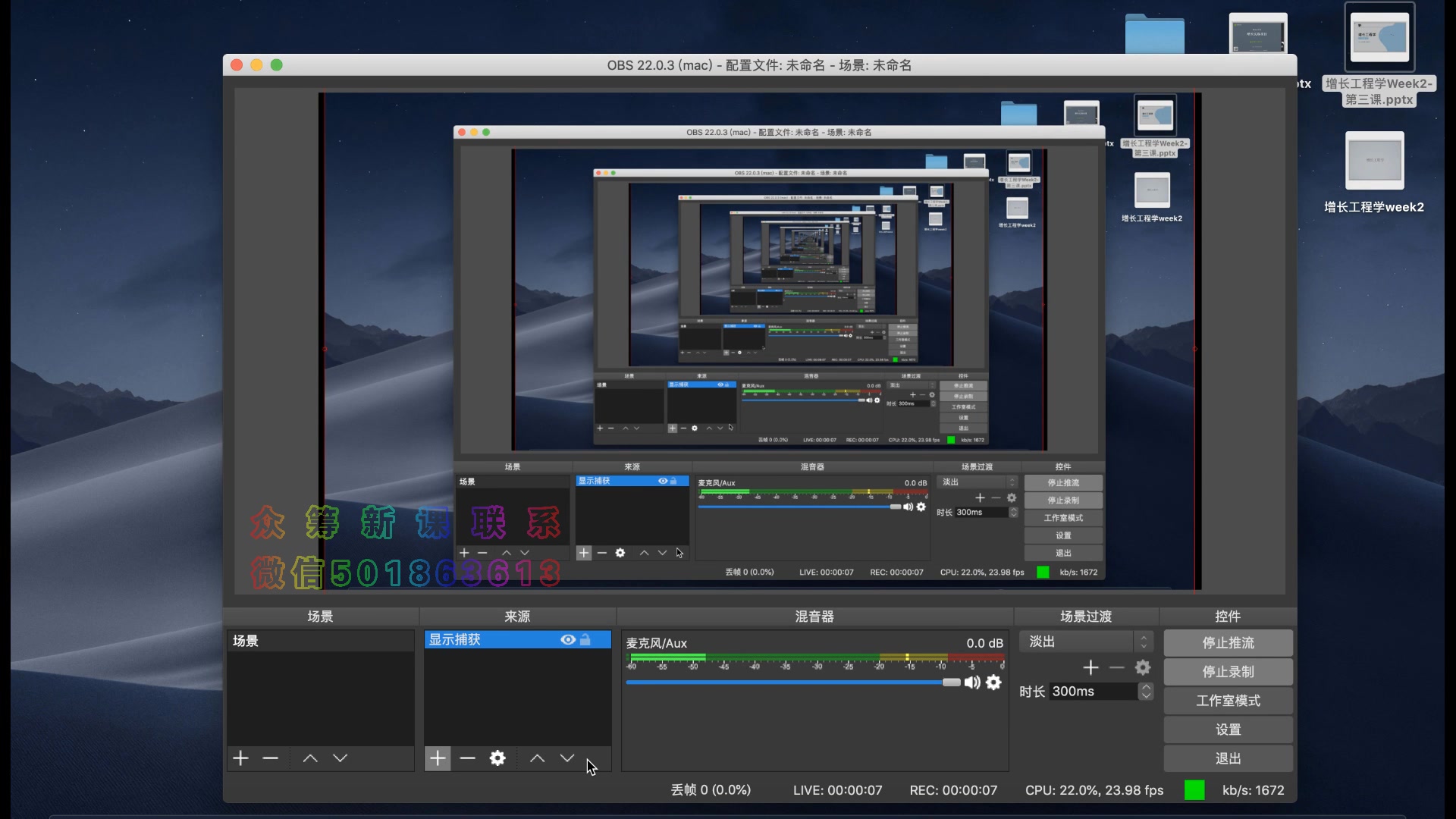The width and height of the screenshot is (1456, 819).
Task: Click the kb/s: 1672 status text
Action: pos(1254,790)
